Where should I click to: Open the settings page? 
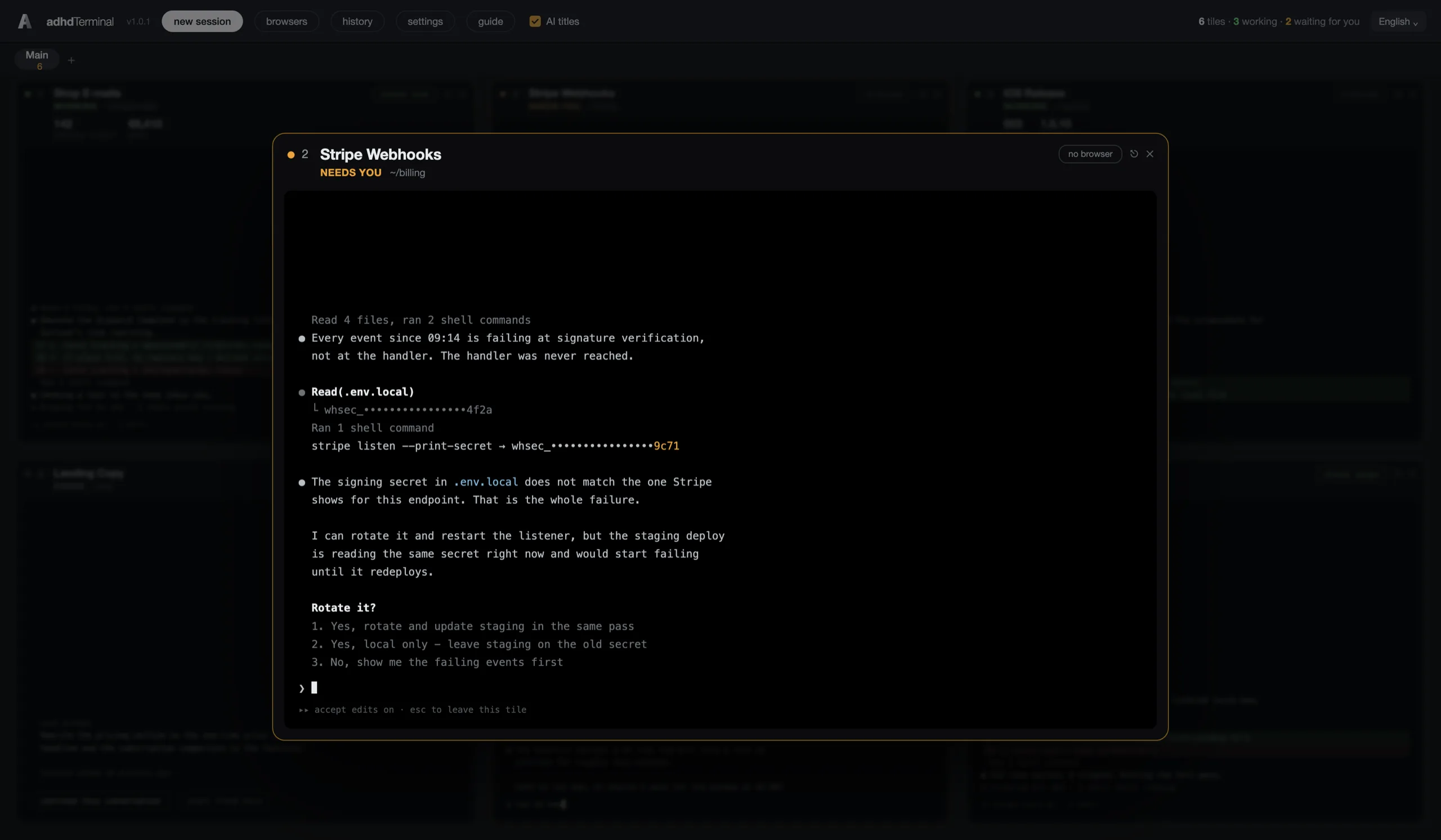(425, 21)
